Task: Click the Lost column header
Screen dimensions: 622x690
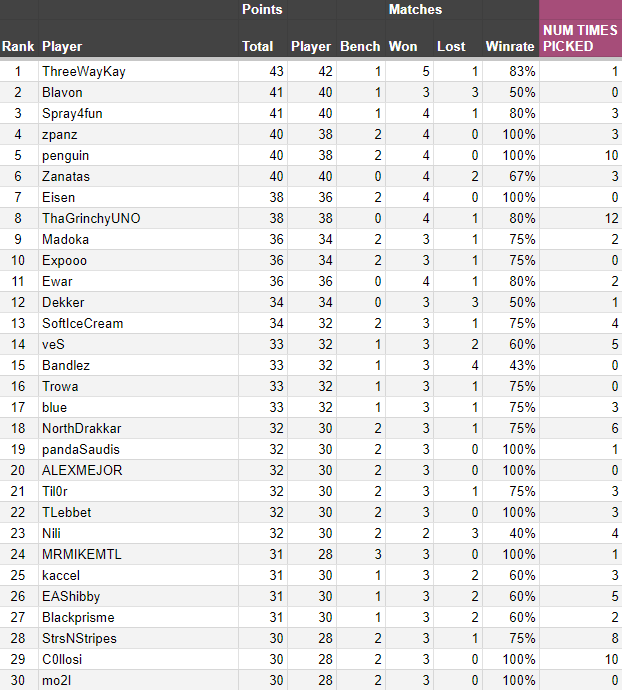Action: point(458,38)
